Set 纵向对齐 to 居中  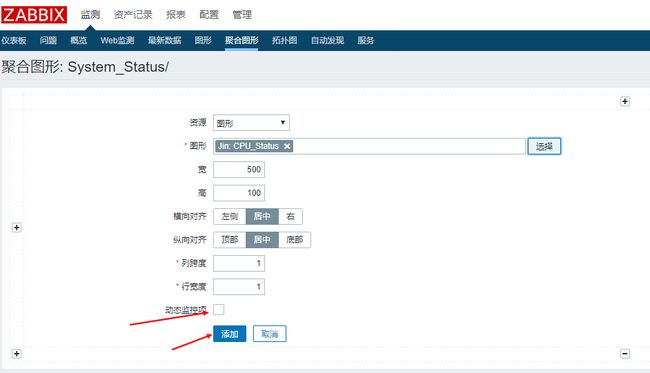(262, 240)
